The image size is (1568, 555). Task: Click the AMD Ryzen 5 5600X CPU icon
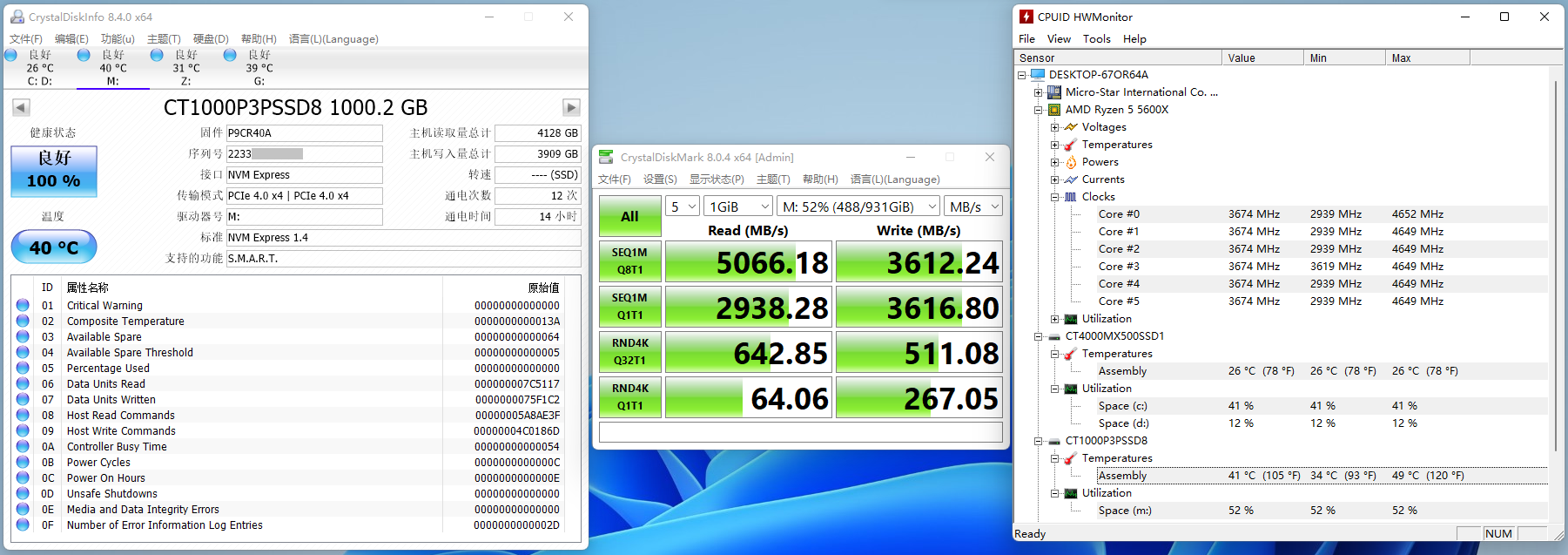1054,110
